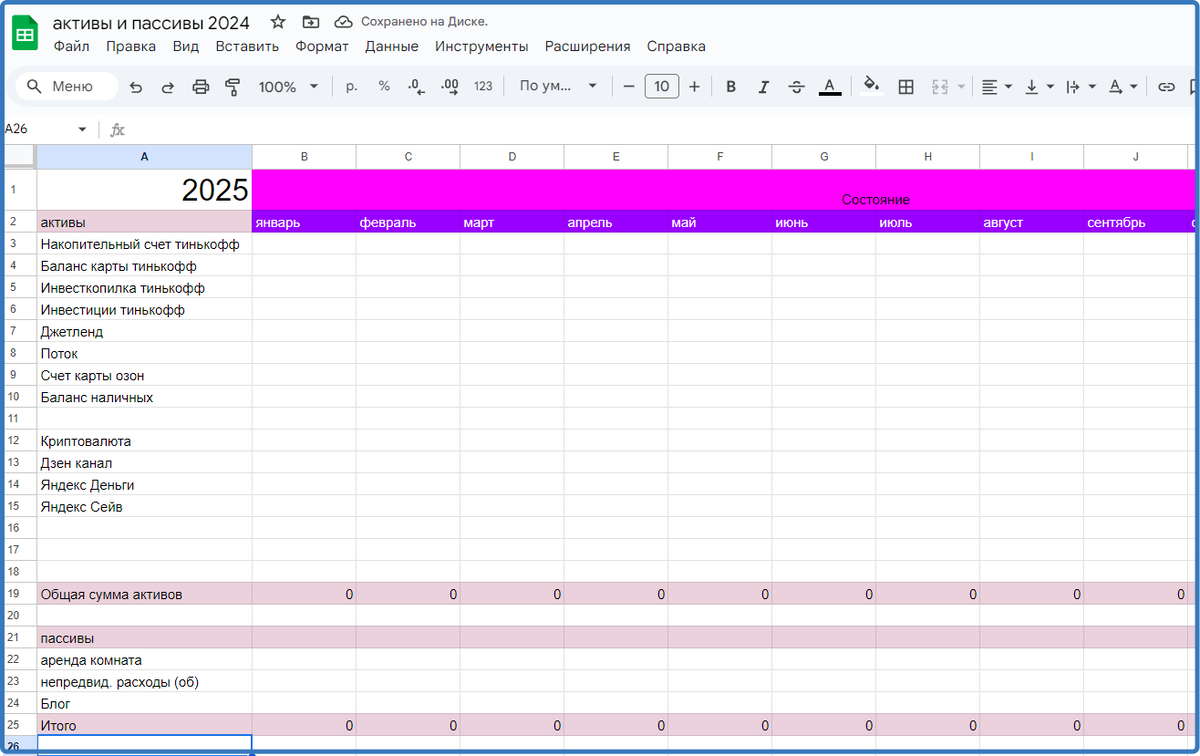The width and height of the screenshot is (1200, 756).
Task: Open the 123 number formats menu
Action: [x=483, y=87]
